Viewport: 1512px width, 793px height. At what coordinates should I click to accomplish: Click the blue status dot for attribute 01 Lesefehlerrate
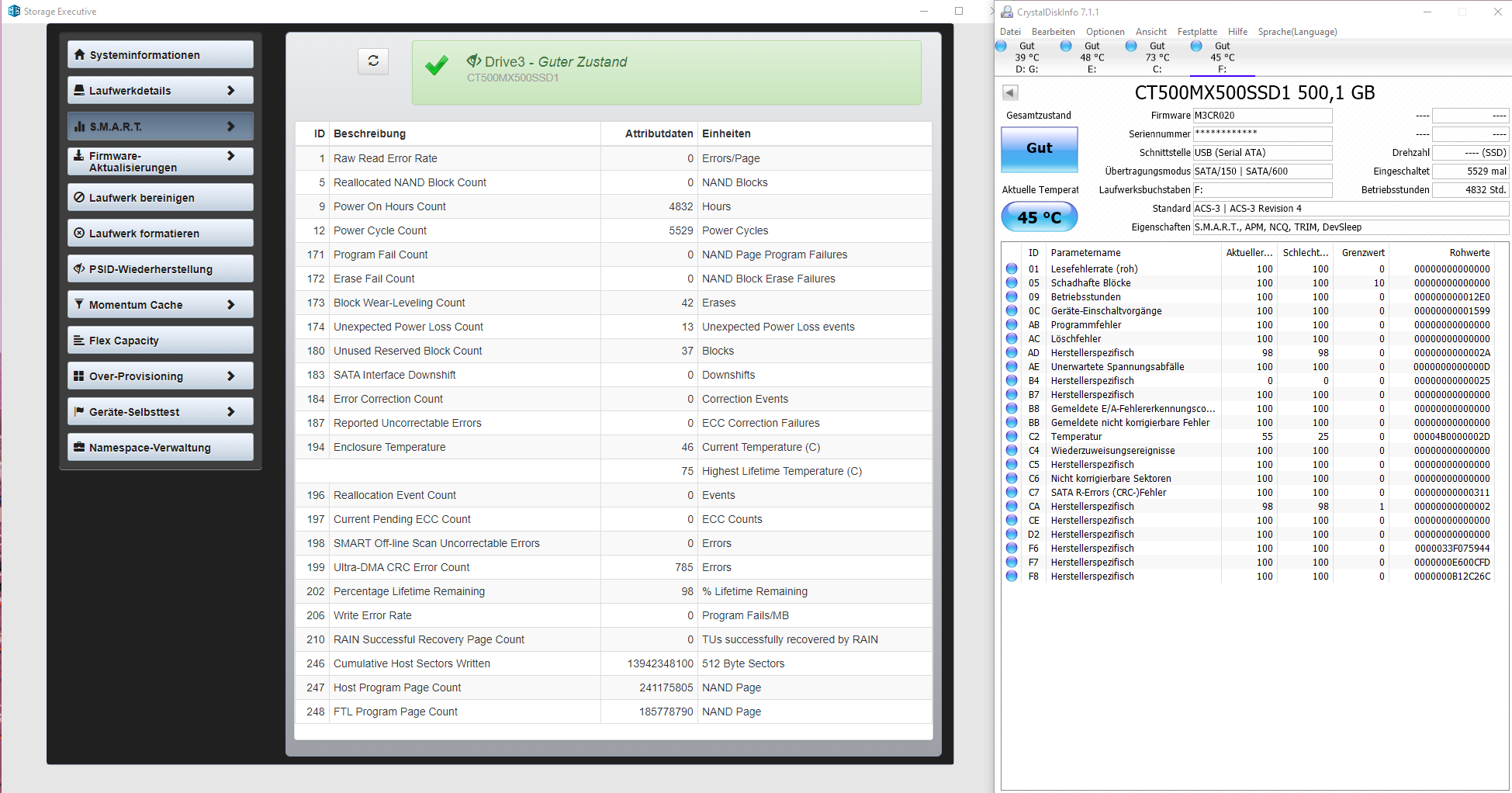1012,268
